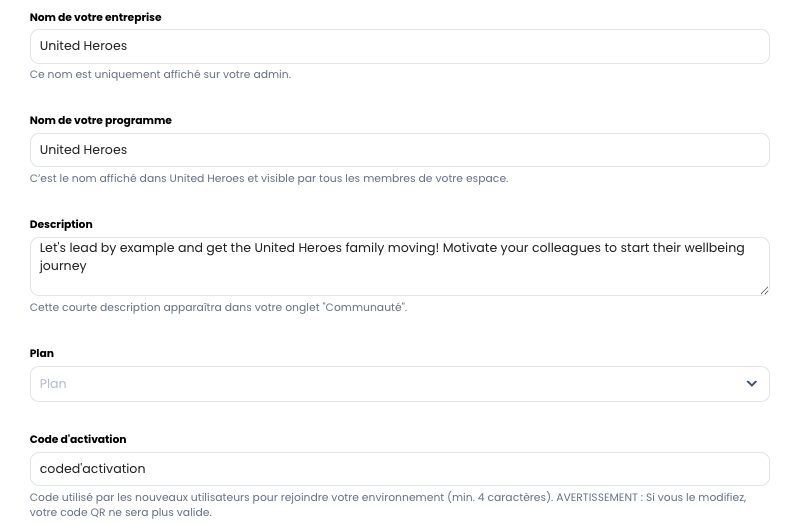Click the word "journey" in the description

click(63, 266)
